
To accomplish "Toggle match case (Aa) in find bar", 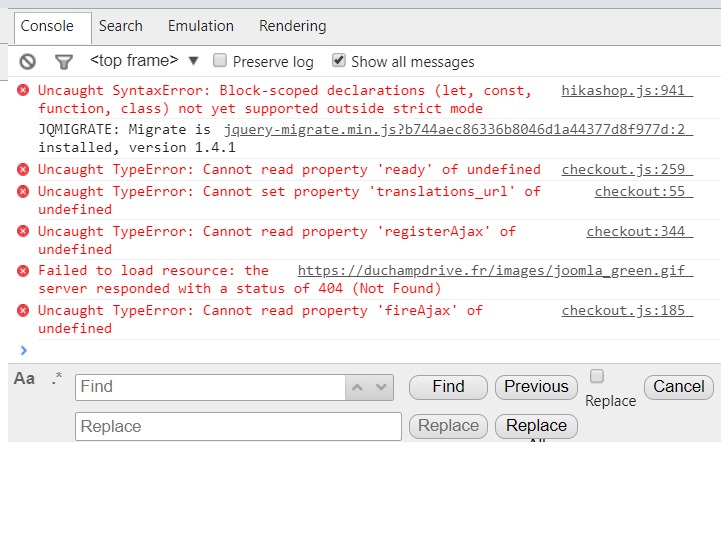I will tap(24, 379).
